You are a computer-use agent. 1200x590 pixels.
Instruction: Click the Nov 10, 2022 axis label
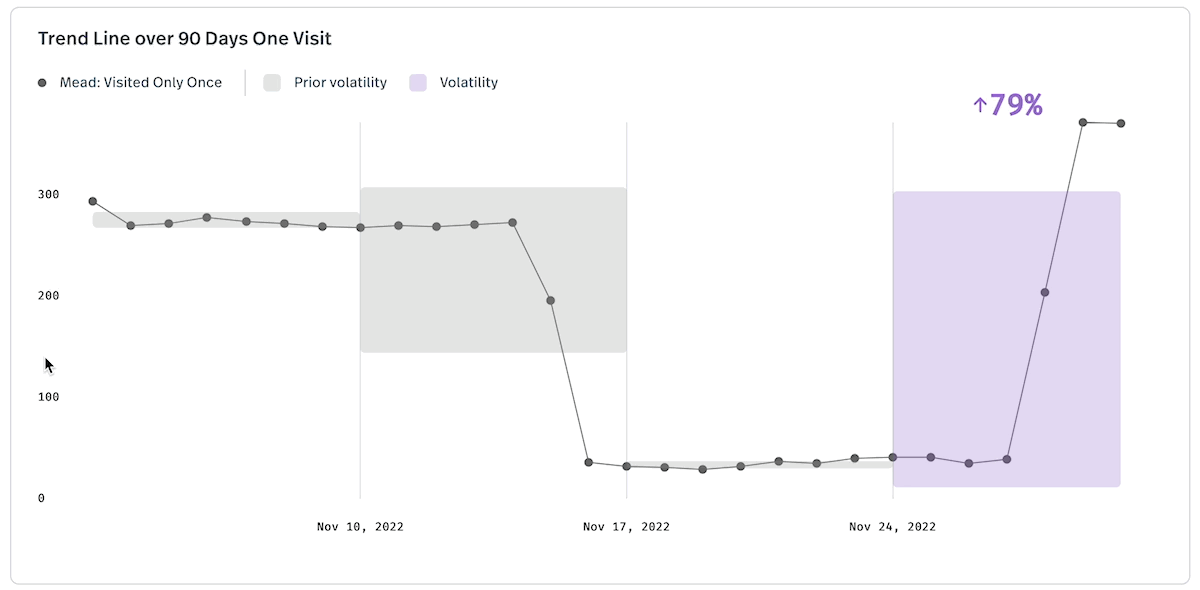[360, 526]
